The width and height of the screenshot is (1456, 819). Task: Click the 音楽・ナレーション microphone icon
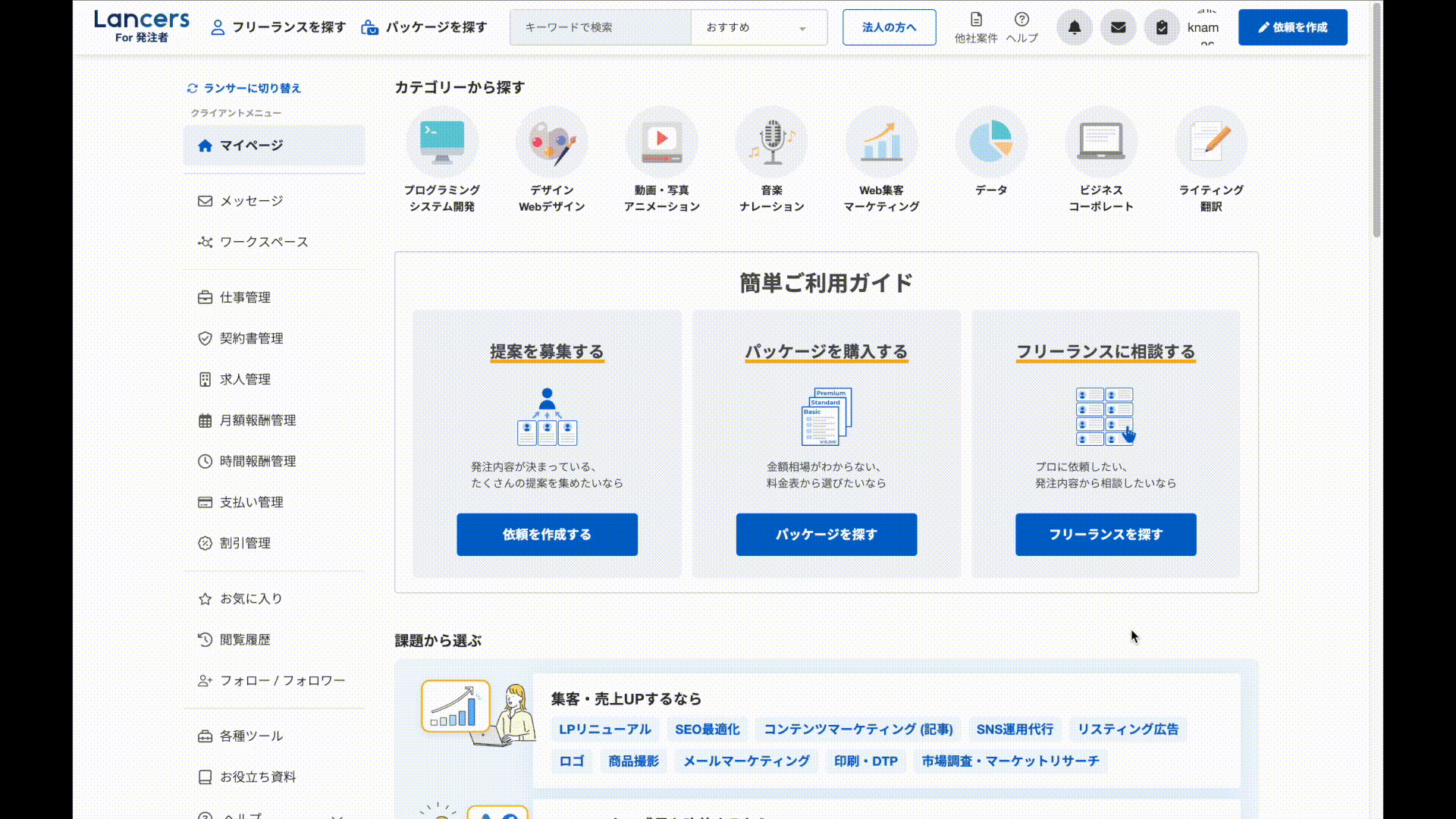[771, 143]
